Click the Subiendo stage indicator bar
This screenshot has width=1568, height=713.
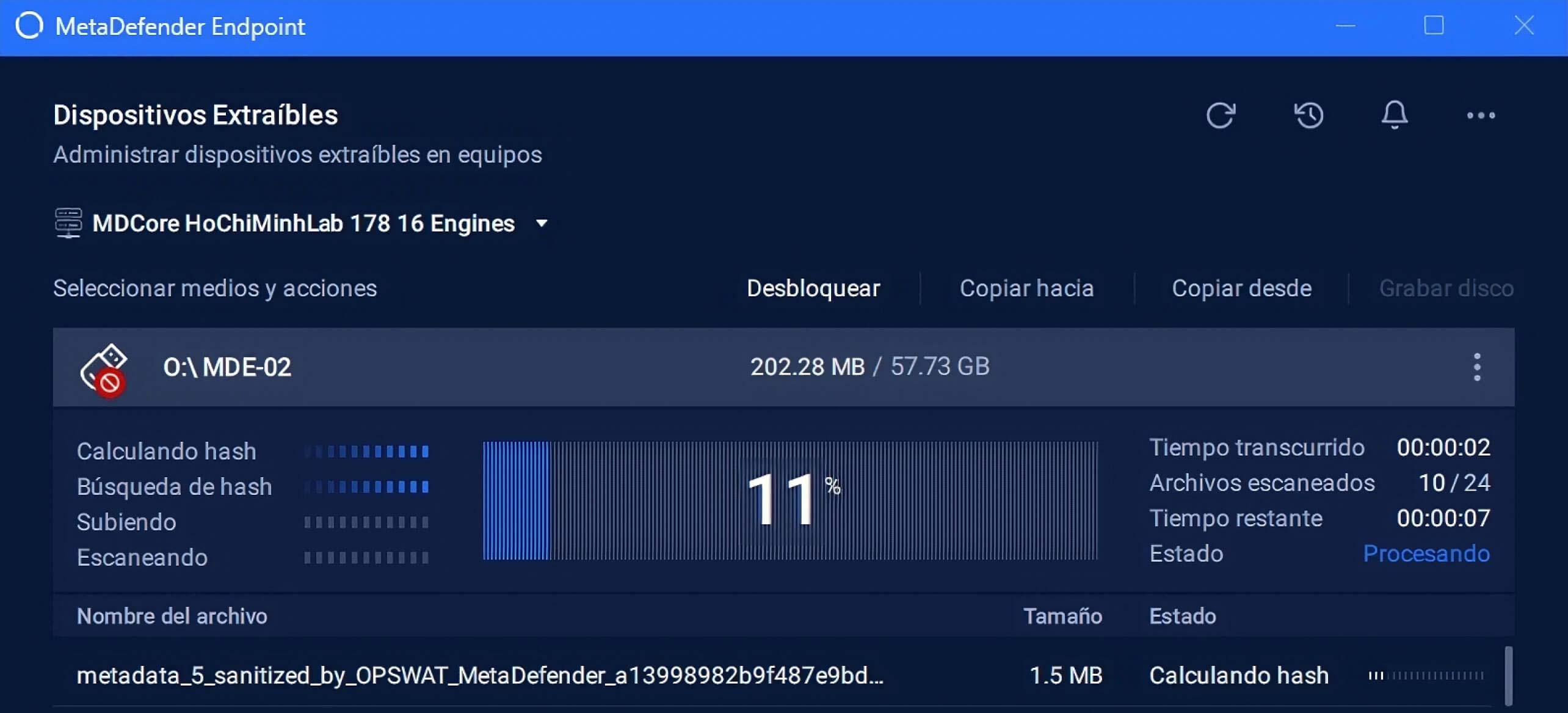pyautogui.click(x=366, y=522)
